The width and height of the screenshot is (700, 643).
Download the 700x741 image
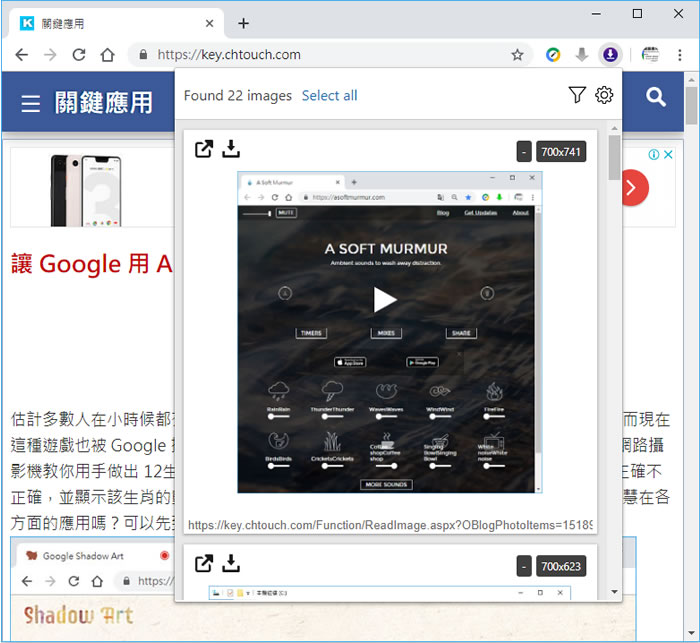coord(231,149)
